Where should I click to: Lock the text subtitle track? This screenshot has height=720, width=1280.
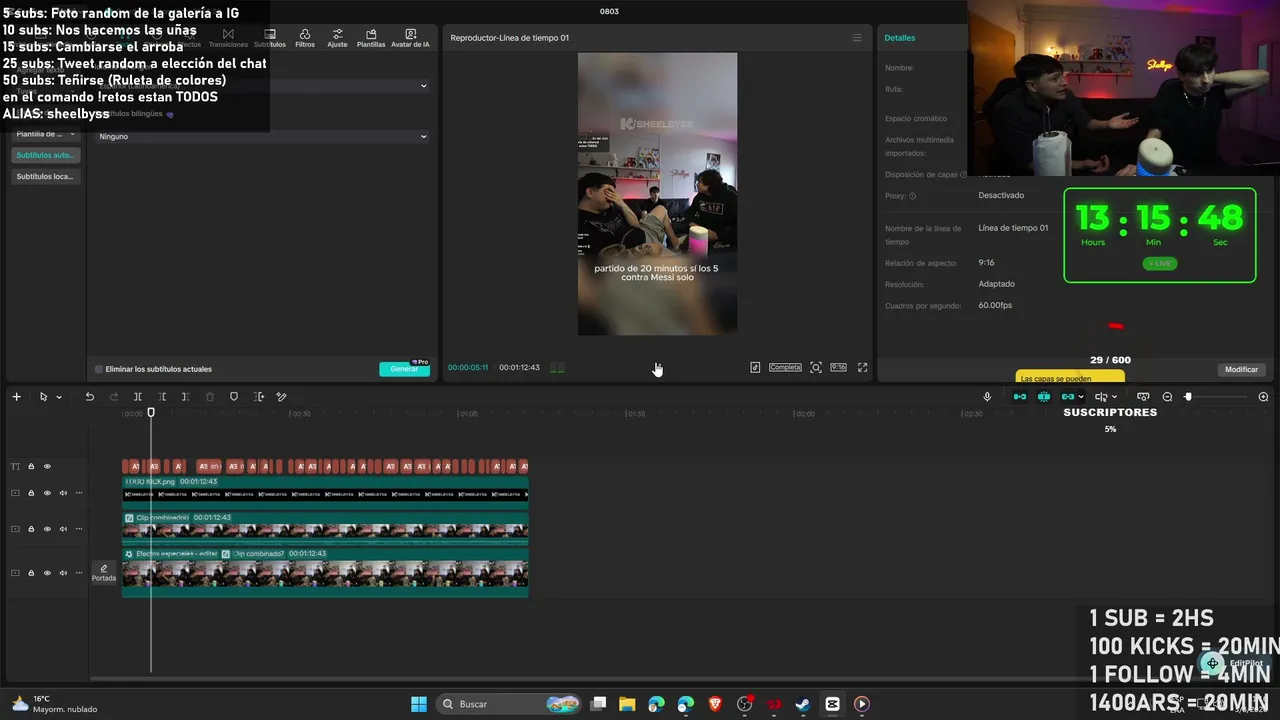[31, 467]
